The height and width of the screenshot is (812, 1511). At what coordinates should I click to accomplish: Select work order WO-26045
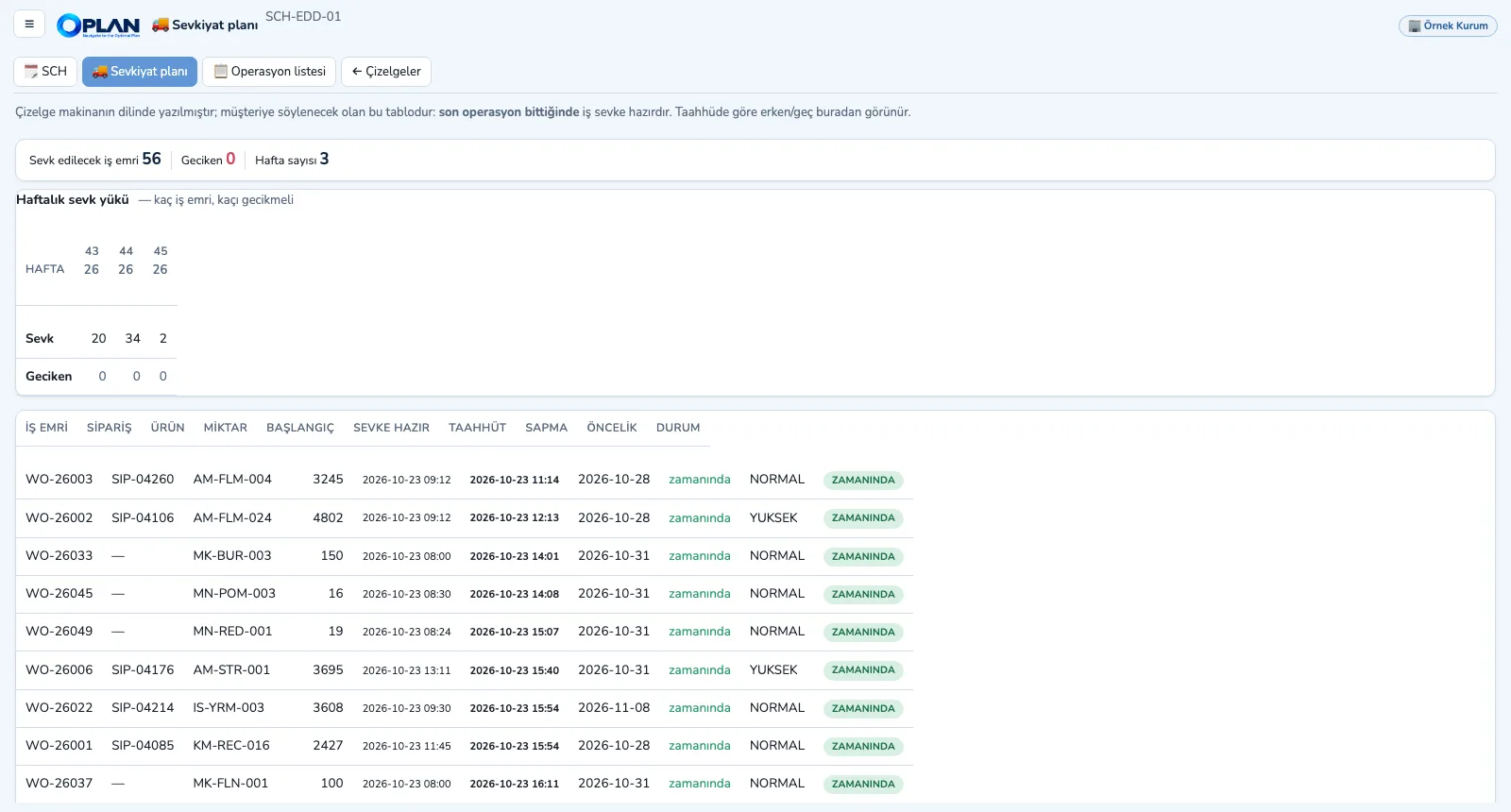[x=59, y=594]
